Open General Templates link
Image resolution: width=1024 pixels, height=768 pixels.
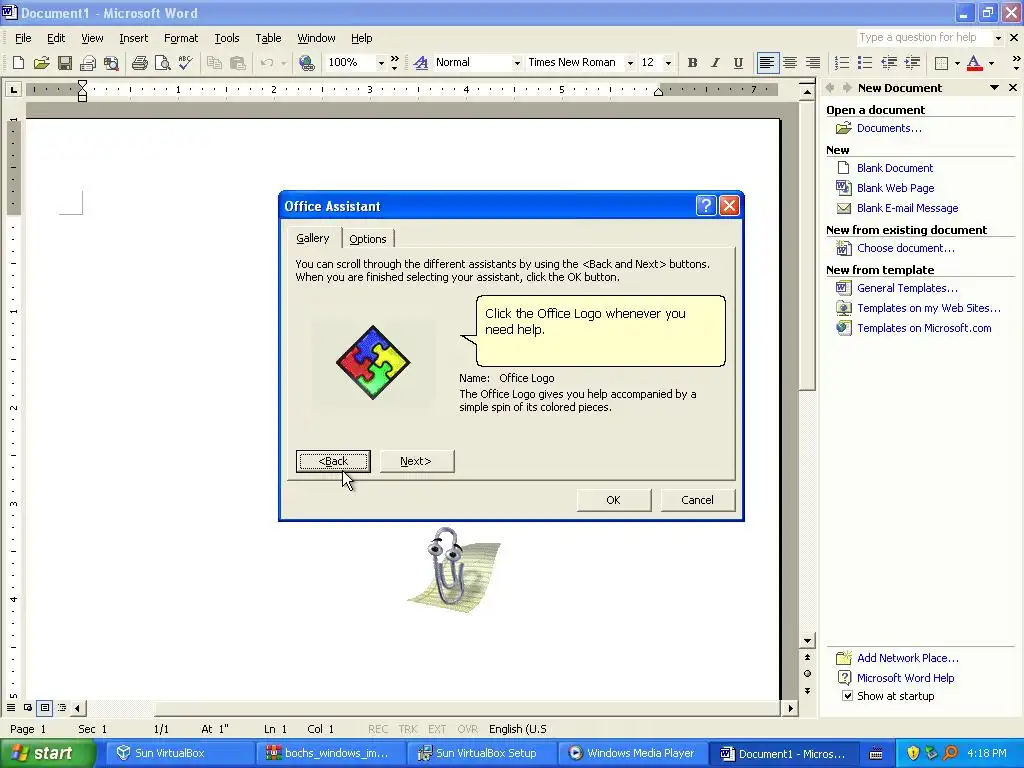pos(907,288)
